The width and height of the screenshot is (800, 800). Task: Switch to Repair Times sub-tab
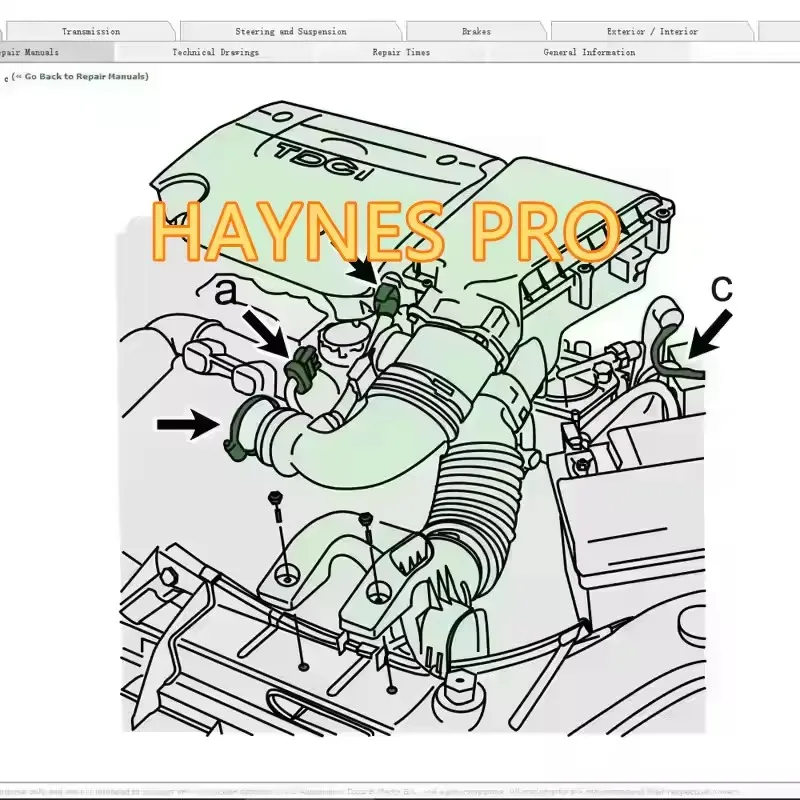pos(401,52)
